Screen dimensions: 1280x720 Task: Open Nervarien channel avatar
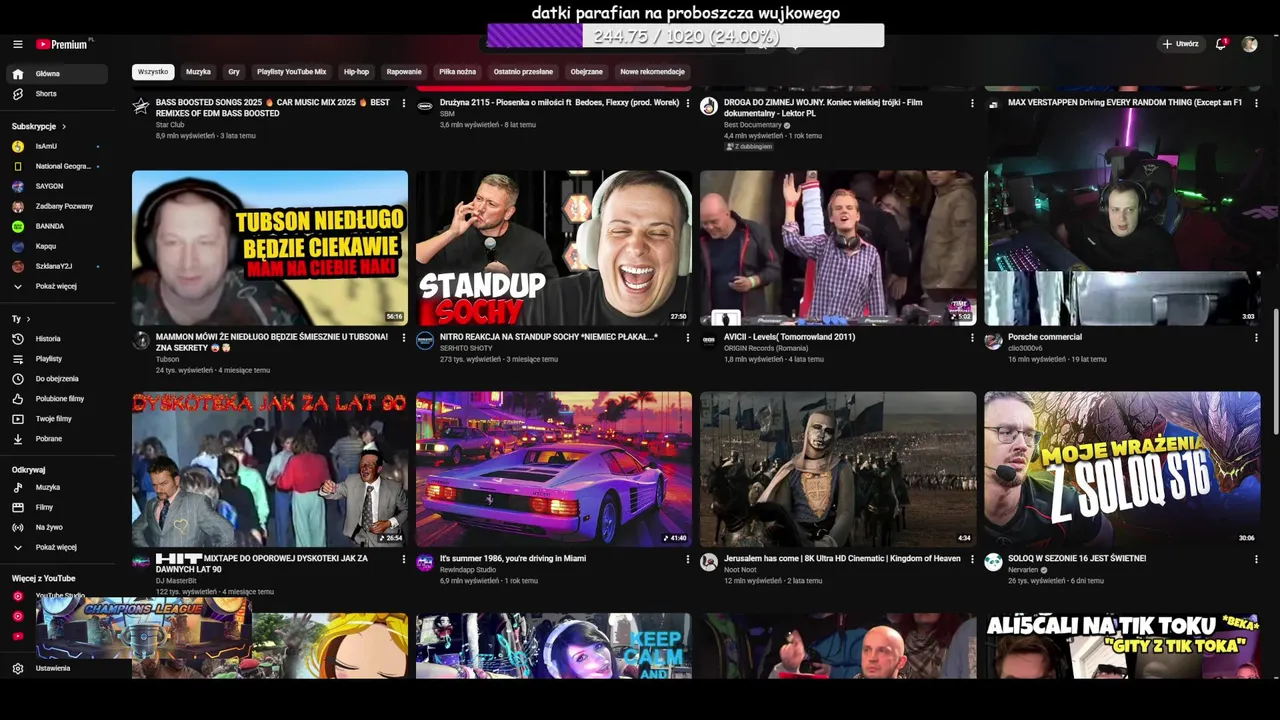coord(993,562)
